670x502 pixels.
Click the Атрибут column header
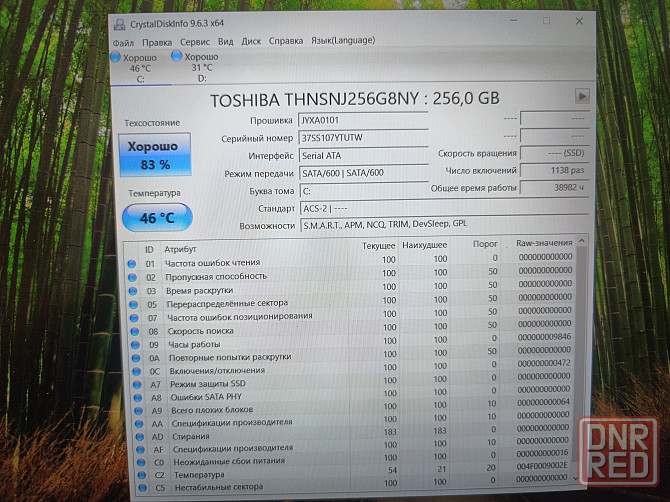tap(180, 249)
